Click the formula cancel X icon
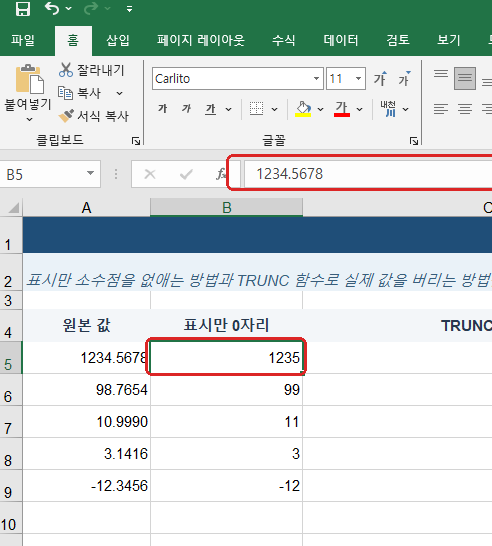The image size is (492, 546). (150, 174)
